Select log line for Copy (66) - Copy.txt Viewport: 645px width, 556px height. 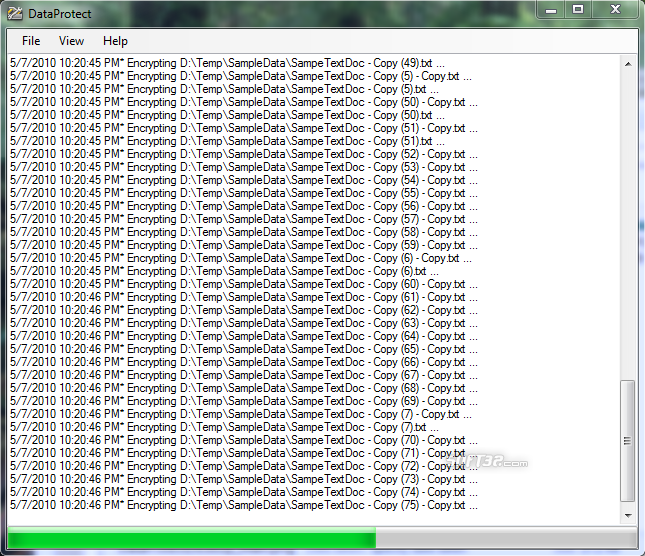click(x=244, y=362)
